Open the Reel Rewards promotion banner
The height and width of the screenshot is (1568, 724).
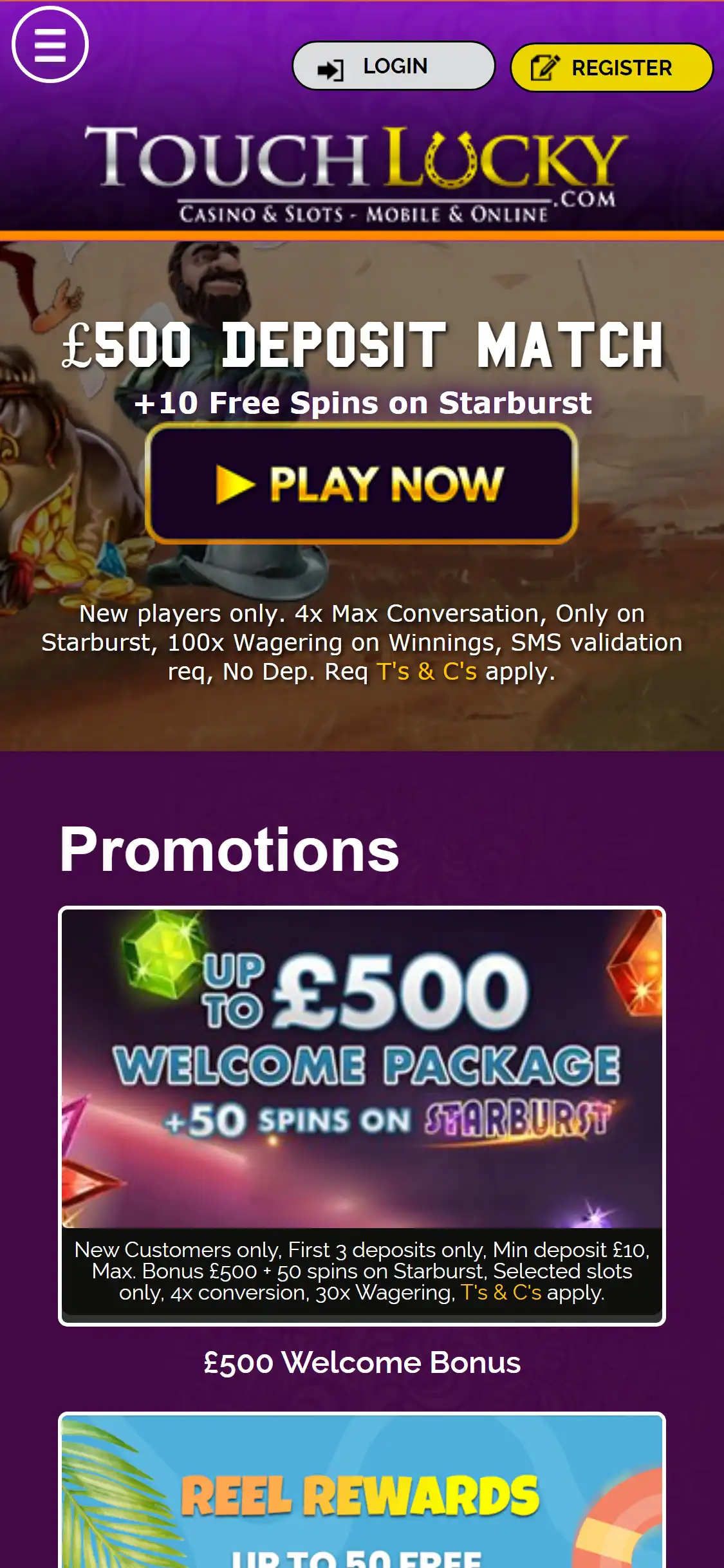362,1491
